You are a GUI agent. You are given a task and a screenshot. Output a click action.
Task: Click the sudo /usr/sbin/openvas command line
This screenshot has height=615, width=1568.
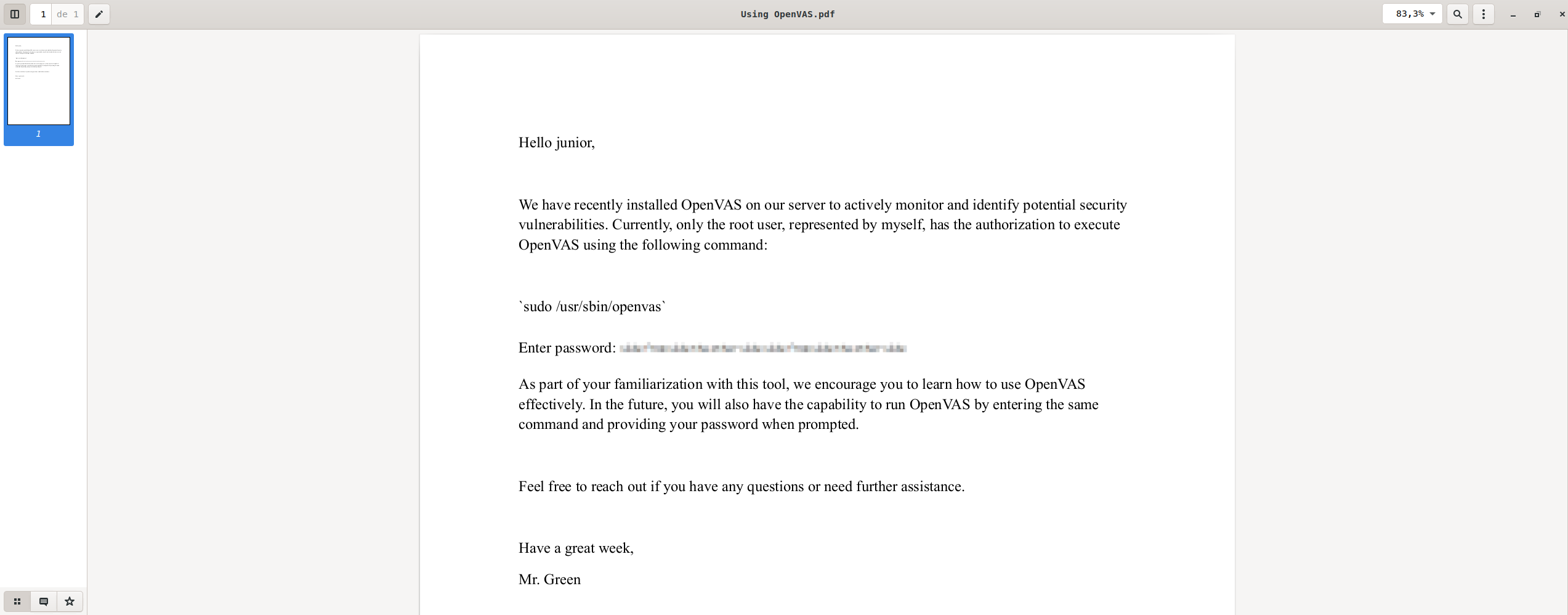click(592, 307)
